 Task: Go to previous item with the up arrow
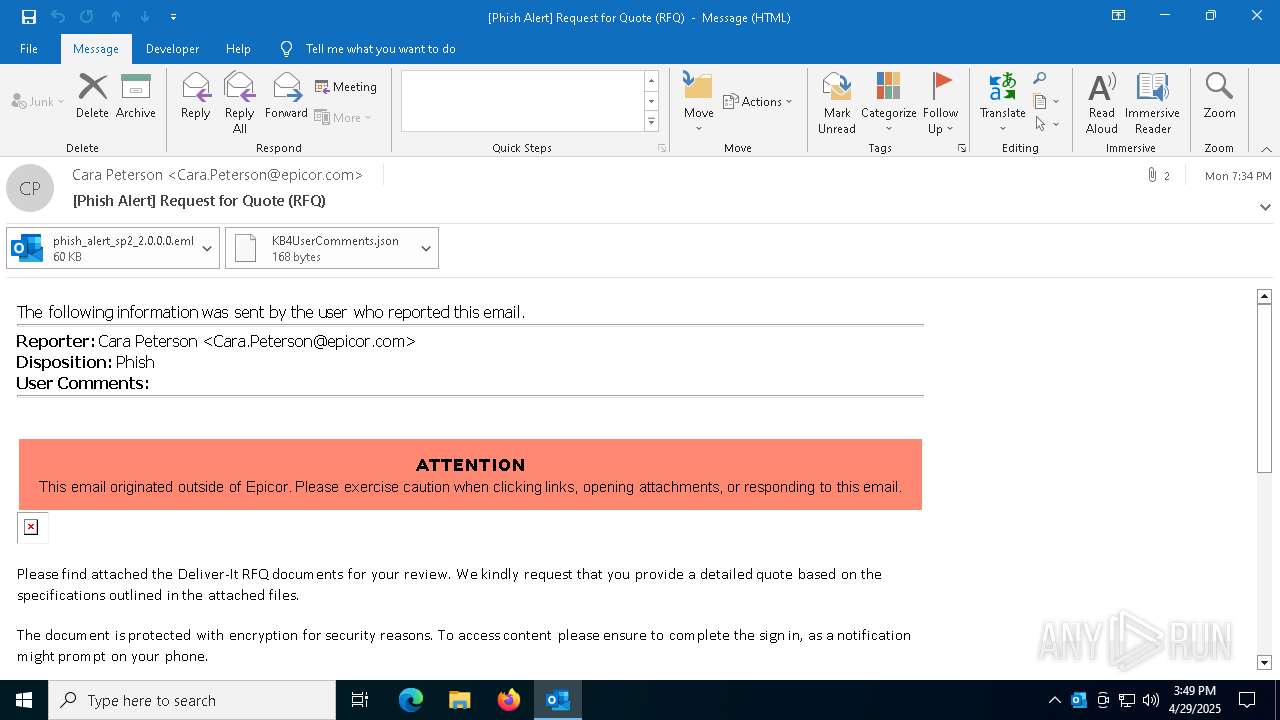point(116,17)
